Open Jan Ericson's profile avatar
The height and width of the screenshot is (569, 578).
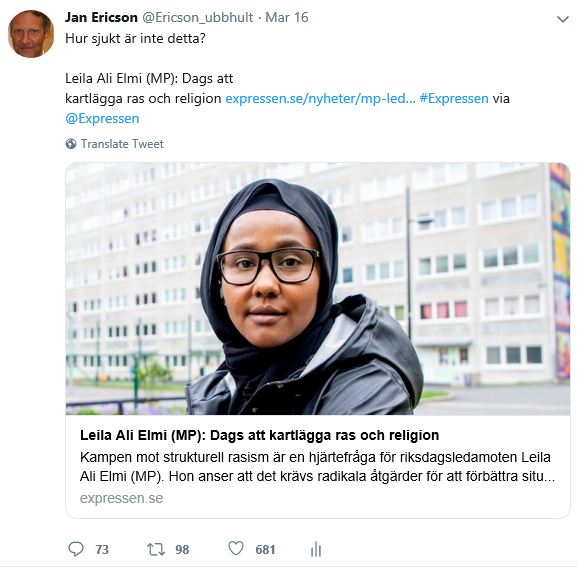coord(31,34)
